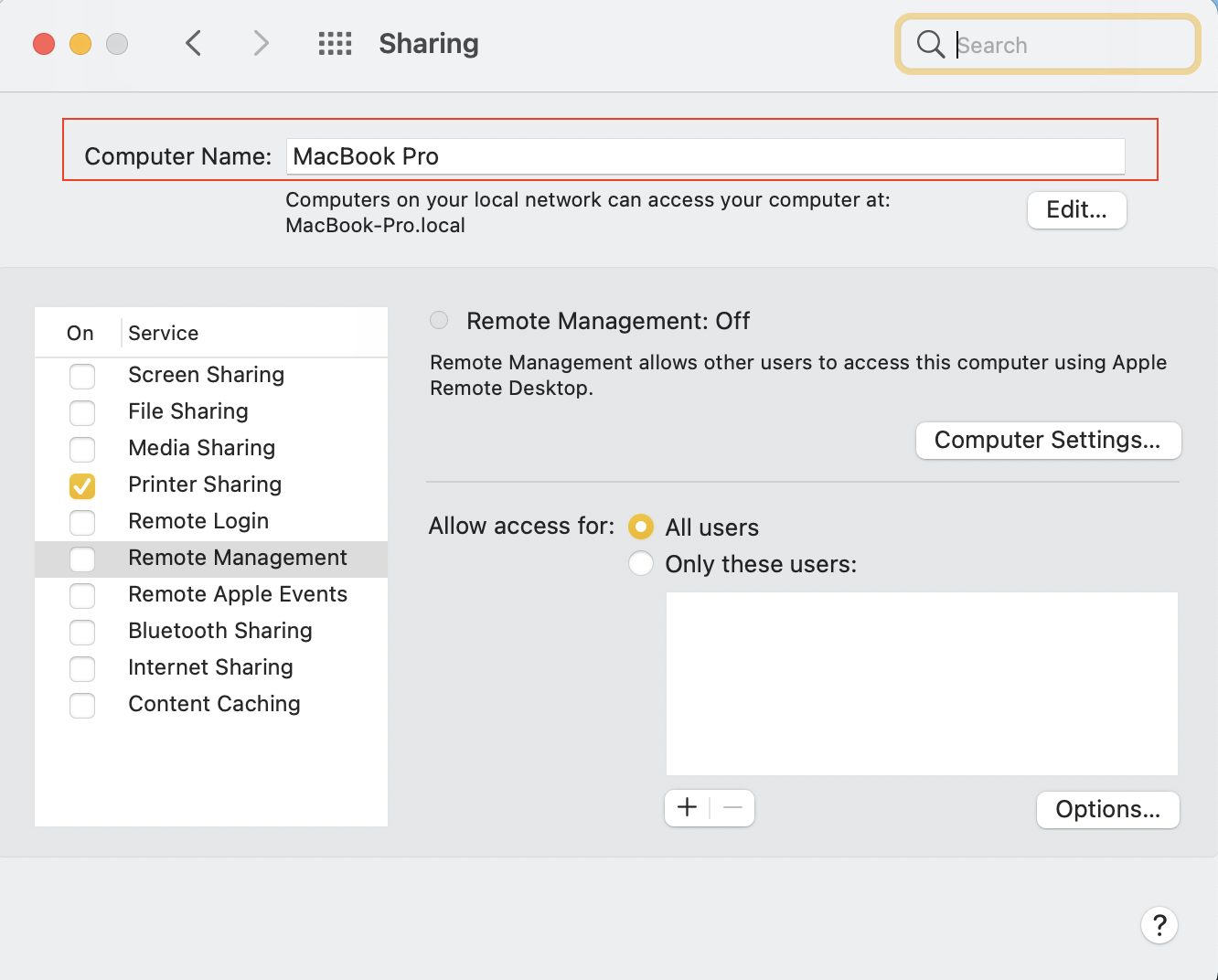Screen dimensions: 1218x980
Task: Enable the Screen Sharing checkbox
Action: (82, 376)
